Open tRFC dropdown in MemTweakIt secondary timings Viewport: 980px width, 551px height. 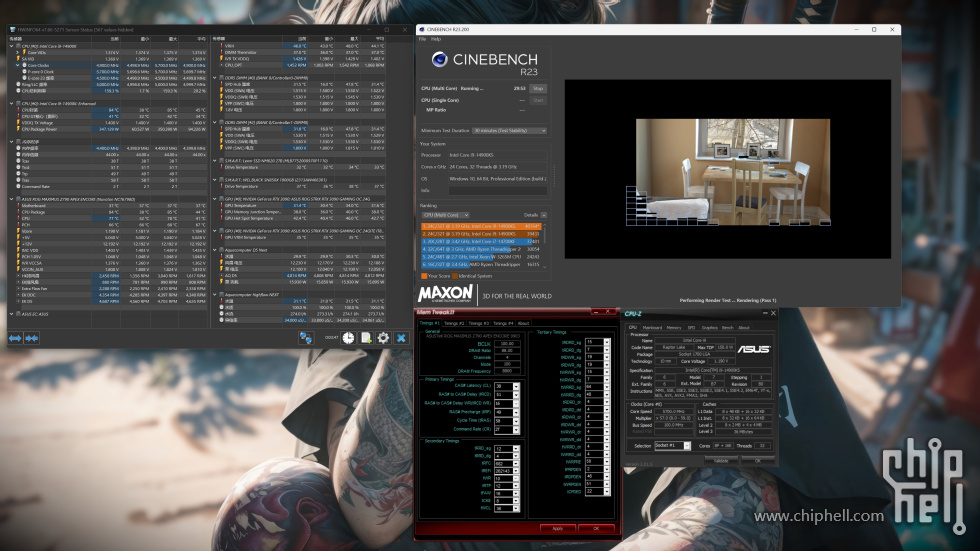(516, 464)
